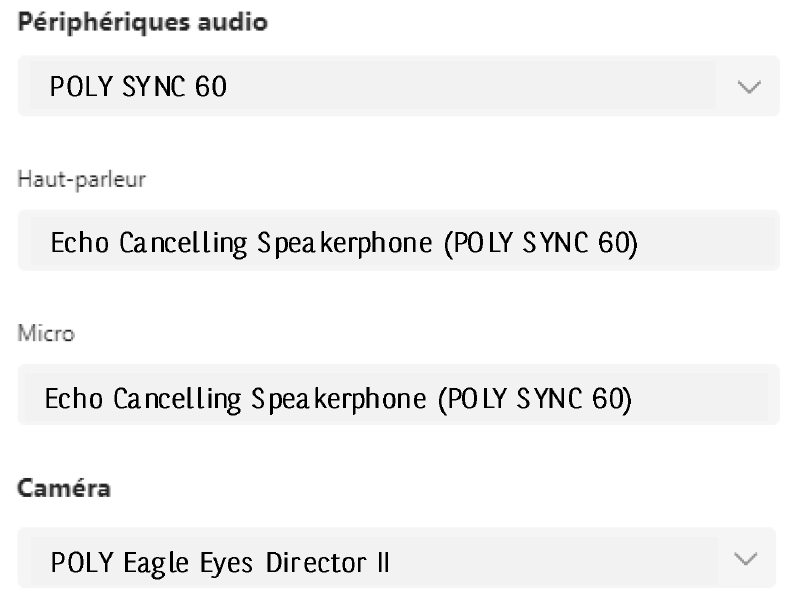Screen dimensions: 793x609
Task: Click the POLY Eagle Eyes Director II text
Action: pos(220,564)
